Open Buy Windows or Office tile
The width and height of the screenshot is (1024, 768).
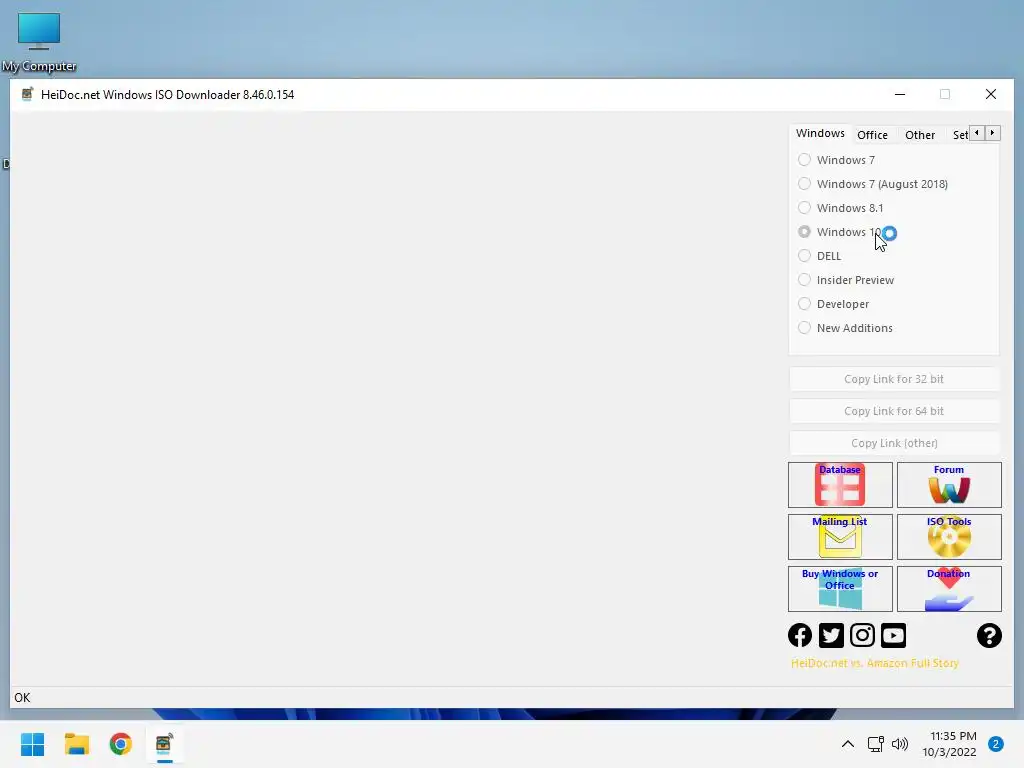[840, 588]
